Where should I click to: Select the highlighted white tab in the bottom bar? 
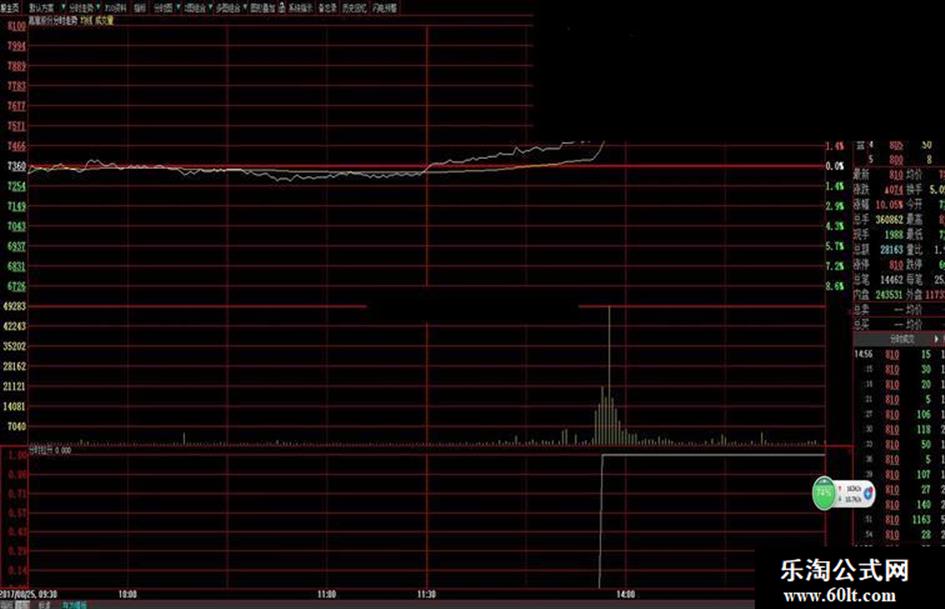coord(22,604)
